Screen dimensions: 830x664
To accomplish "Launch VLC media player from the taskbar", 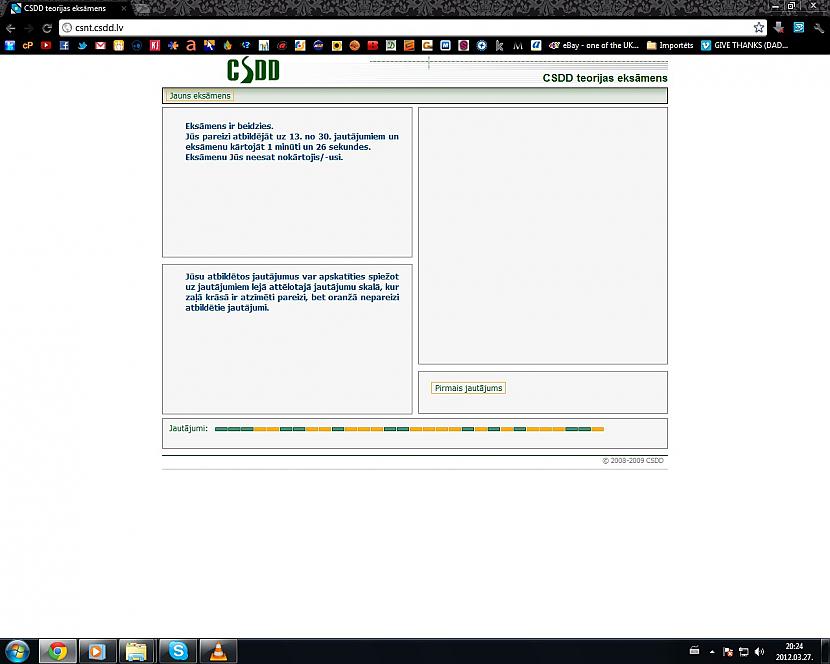I will tap(218, 651).
